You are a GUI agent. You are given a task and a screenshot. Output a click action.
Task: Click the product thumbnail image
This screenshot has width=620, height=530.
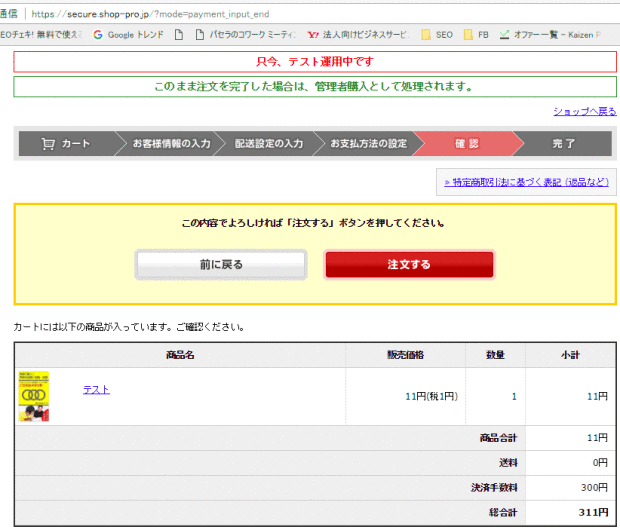coord(36,397)
